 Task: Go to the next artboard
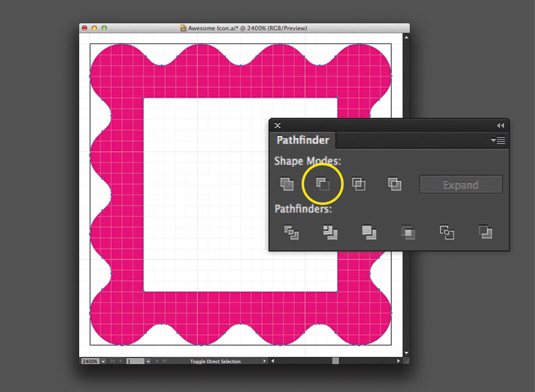tap(157, 361)
